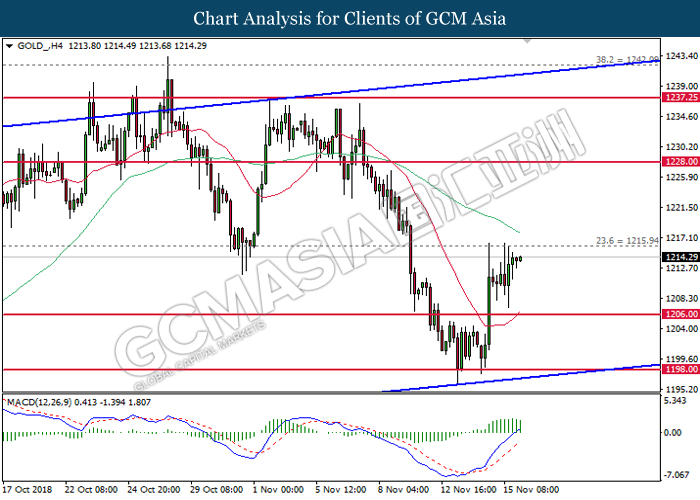The height and width of the screenshot is (500, 700).
Task: Click the triangle arrow next to GOLD_,H4
Action: click(9, 46)
